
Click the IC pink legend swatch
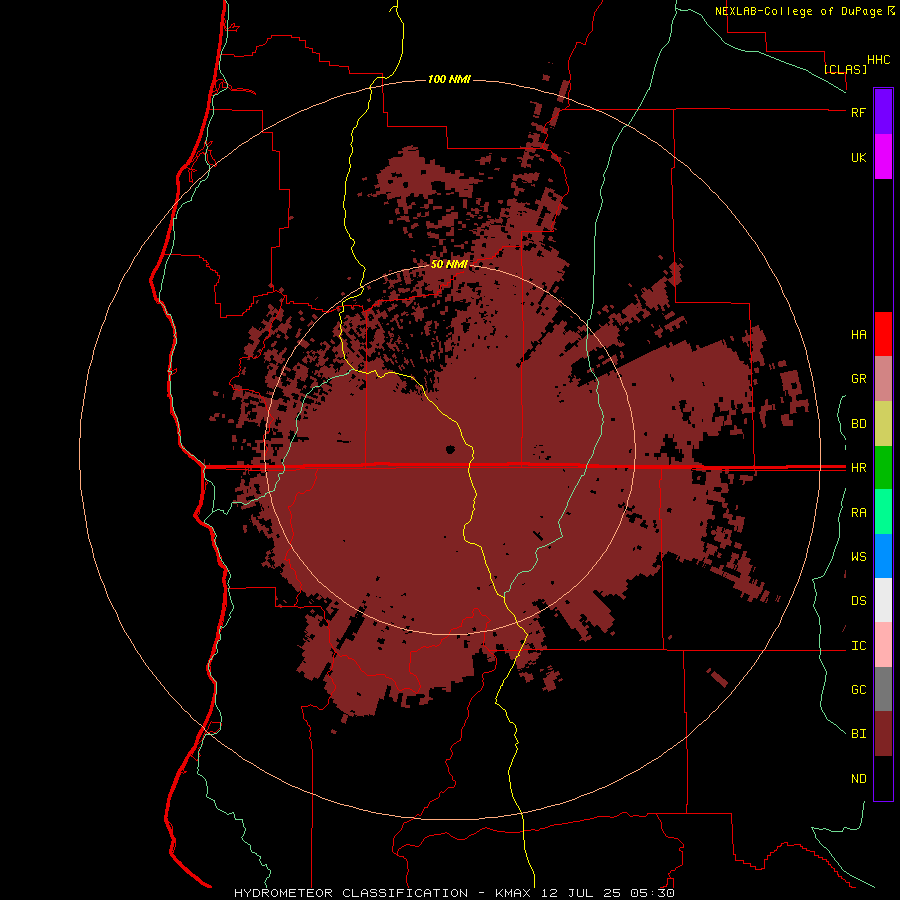coord(883,645)
